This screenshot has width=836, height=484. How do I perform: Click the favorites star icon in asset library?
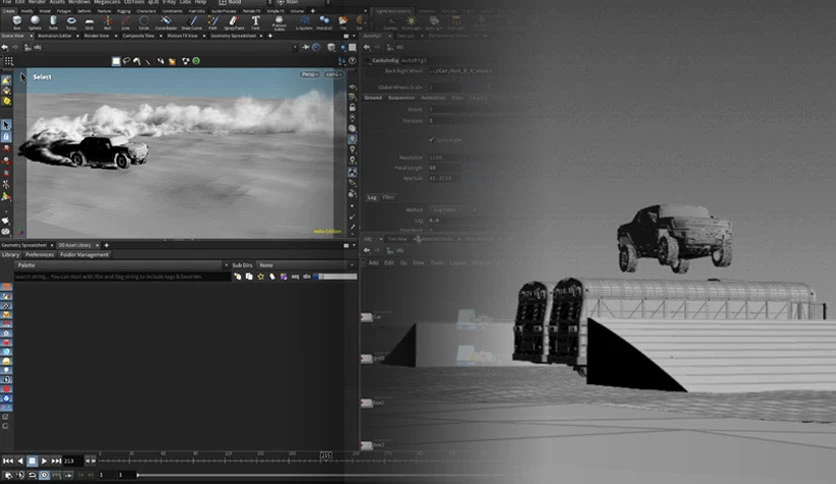click(x=261, y=277)
